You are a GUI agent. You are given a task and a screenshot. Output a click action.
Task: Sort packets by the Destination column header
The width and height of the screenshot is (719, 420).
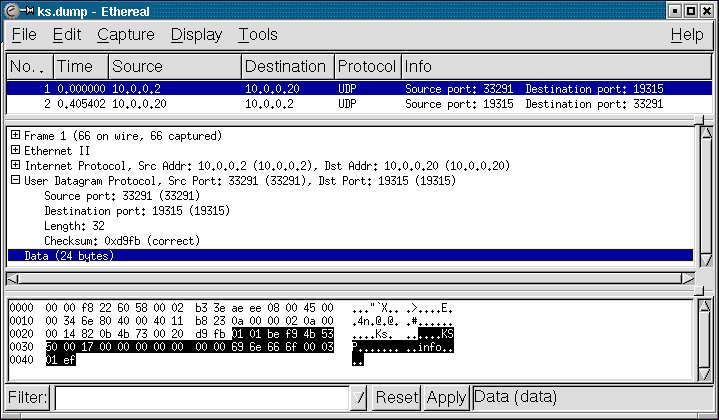(288, 67)
